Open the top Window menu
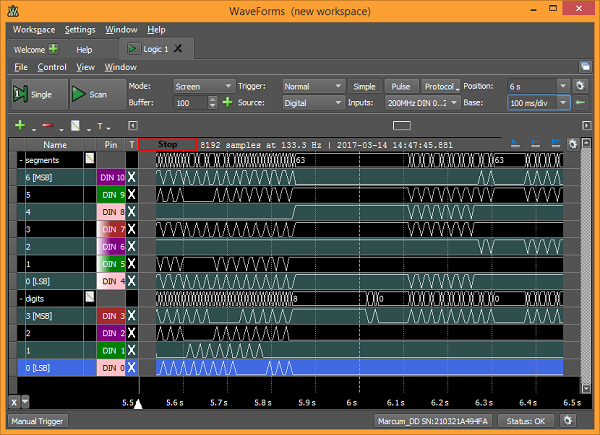Image resolution: width=600 pixels, height=435 pixels. (x=121, y=29)
